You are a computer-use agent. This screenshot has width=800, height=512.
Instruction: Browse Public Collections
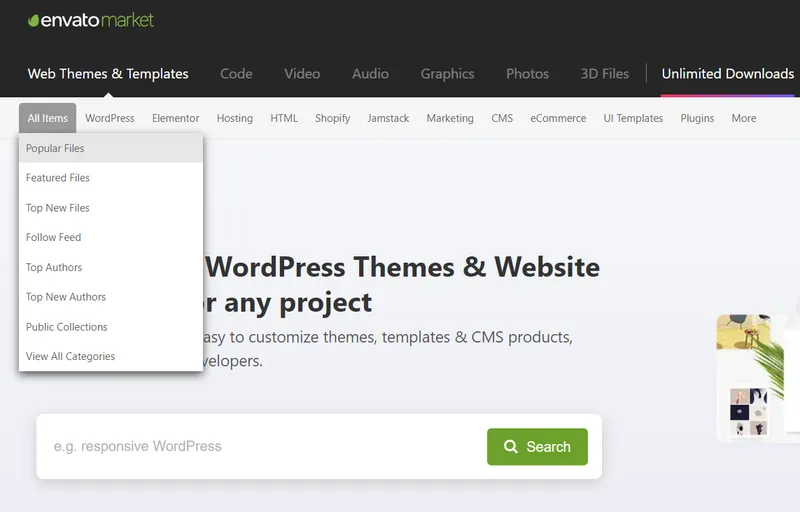pos(111,327)
